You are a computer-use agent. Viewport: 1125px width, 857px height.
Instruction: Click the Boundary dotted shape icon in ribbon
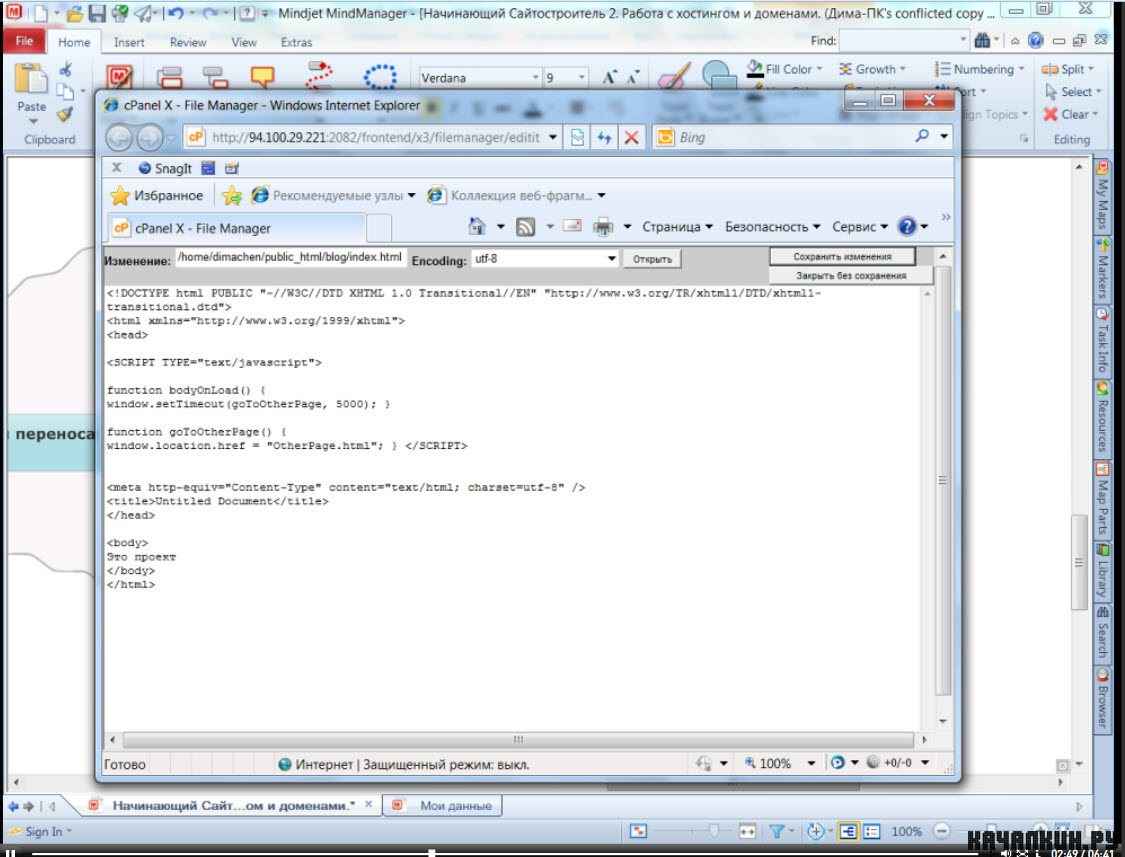tap(380, 75)
